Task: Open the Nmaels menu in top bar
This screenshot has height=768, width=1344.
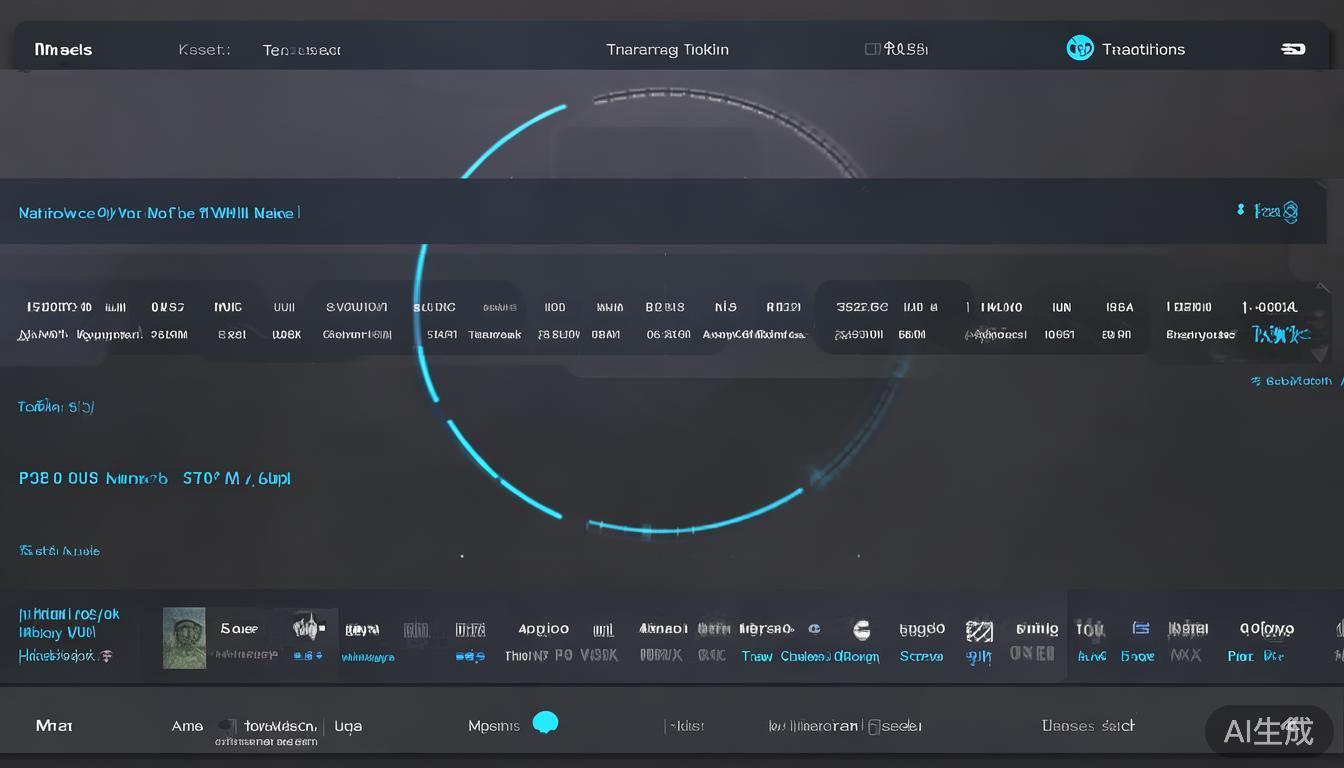Action: (63, 49)
